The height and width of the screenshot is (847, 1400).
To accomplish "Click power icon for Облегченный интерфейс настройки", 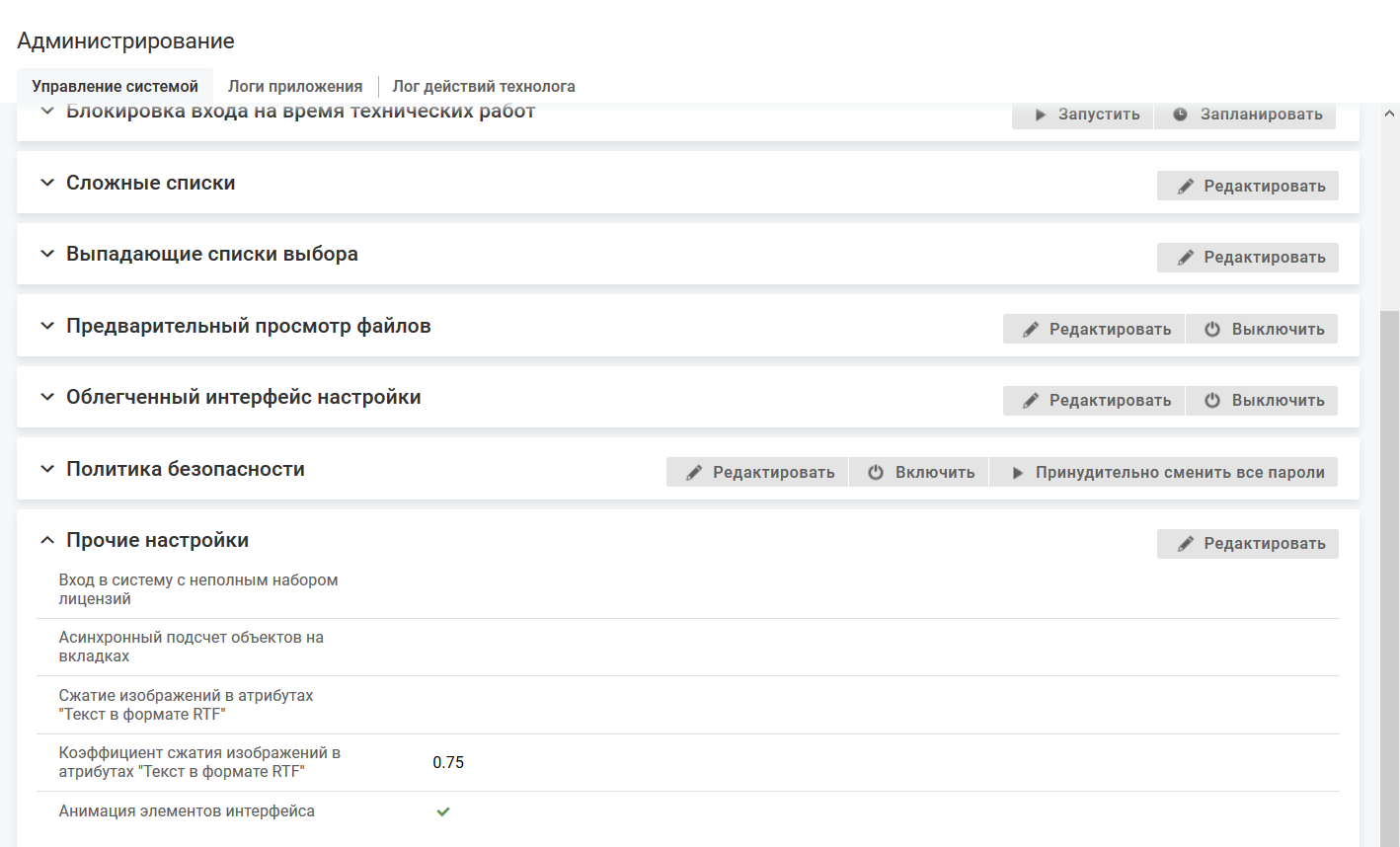I will (x=1212, y=401).
